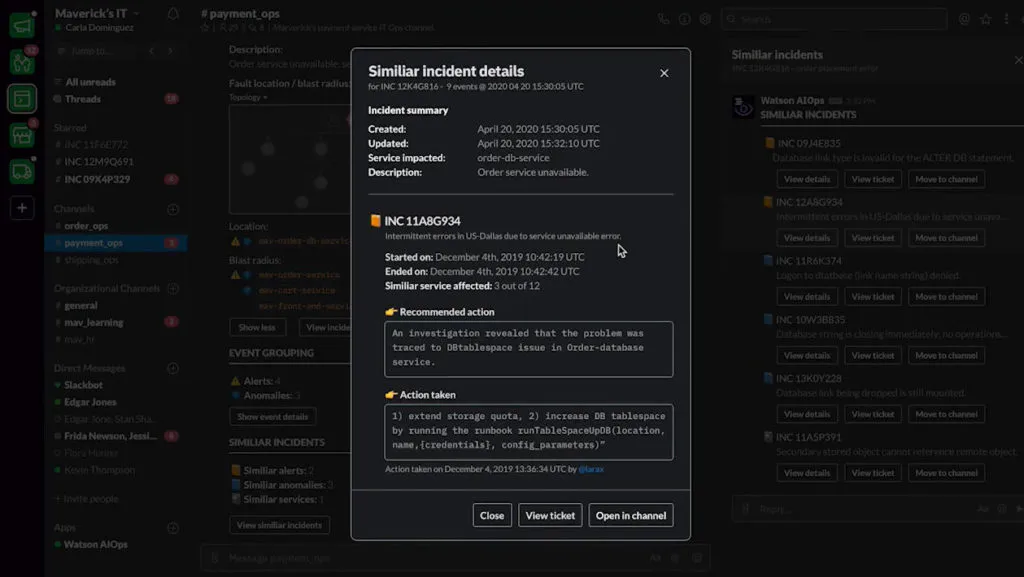1024x577 pixels.
Task: Open channel settings gear icon
Action: coord(705,19)
